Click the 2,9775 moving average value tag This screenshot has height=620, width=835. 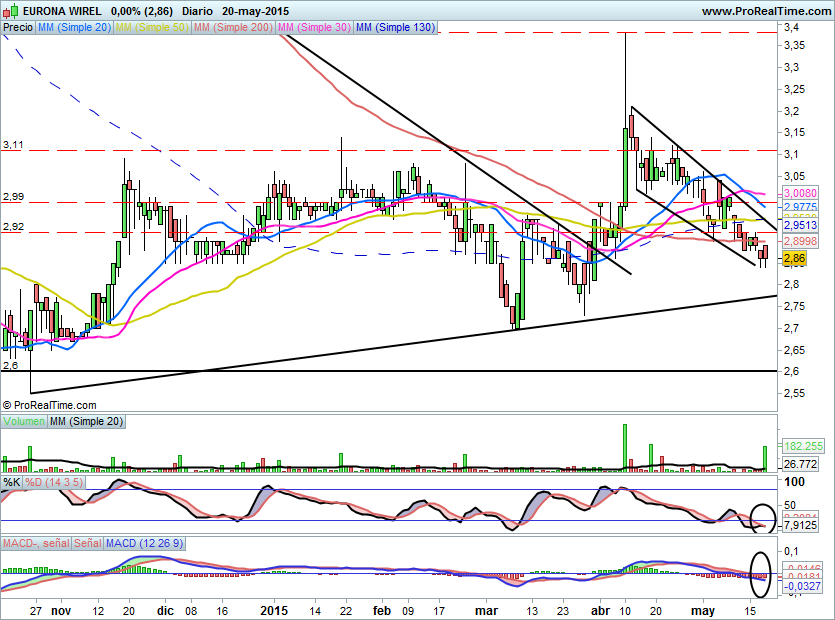click(800, 207)
